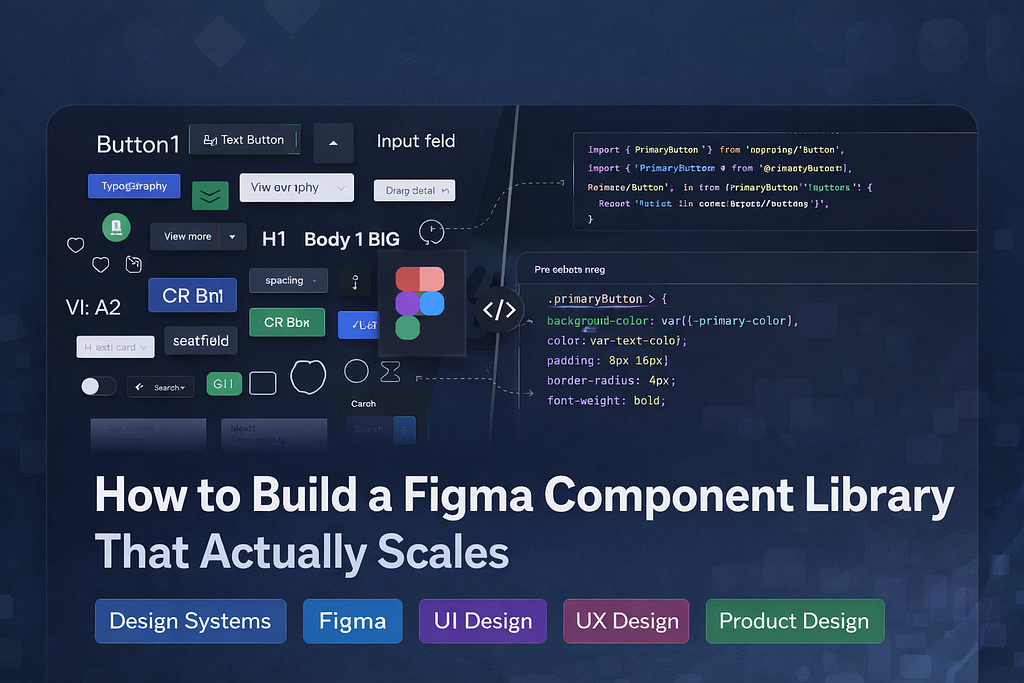Select the code embed </> icon
Image resolution: width=1024 pixels, height=683 pixels.
[x=500, y=309]
